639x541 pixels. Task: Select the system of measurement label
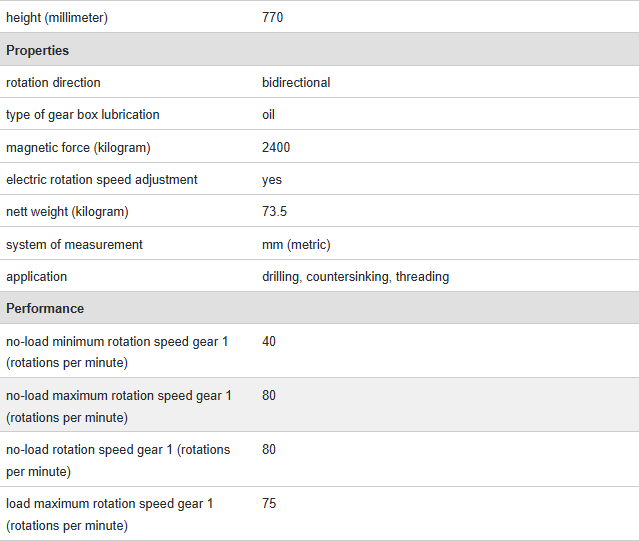pyautogui.click(x=74, y=244)
